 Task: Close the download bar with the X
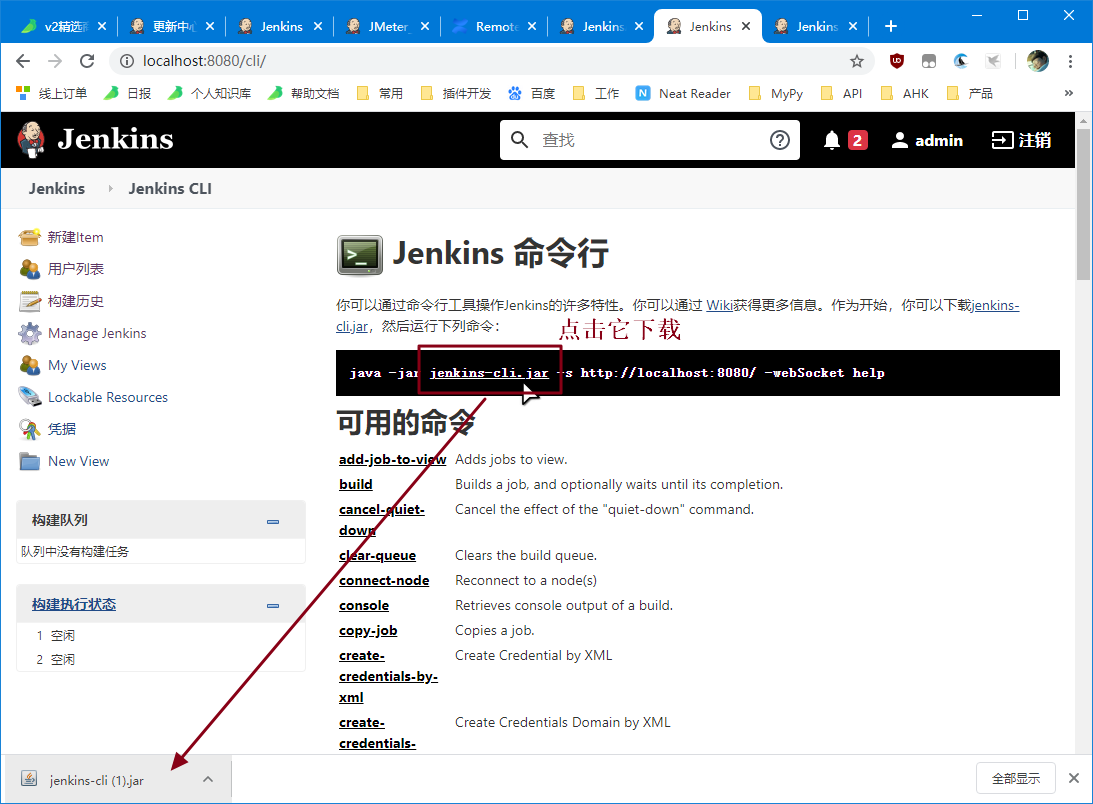click(1073, 778)
